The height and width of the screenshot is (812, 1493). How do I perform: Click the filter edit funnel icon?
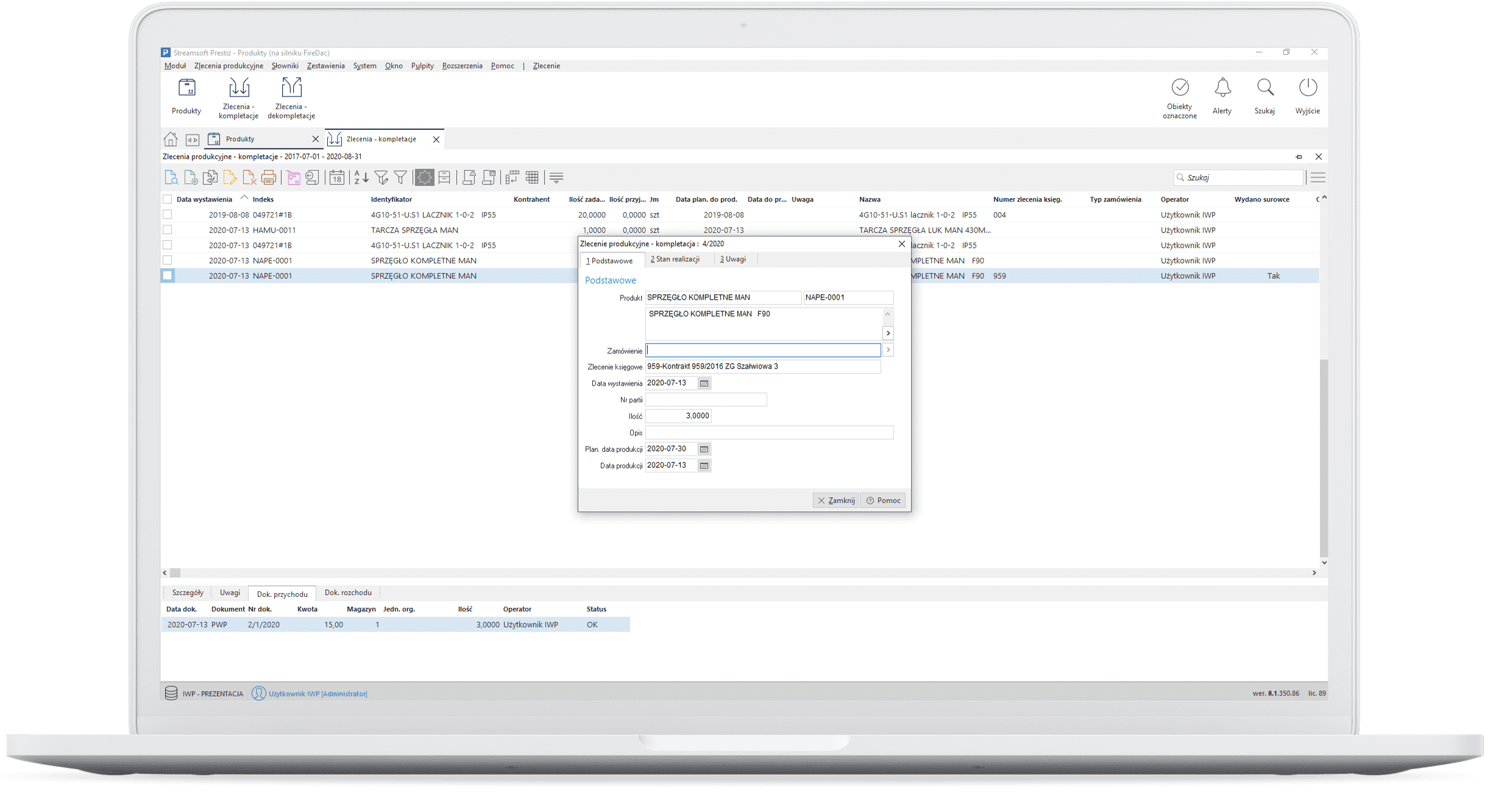[381, 178]
